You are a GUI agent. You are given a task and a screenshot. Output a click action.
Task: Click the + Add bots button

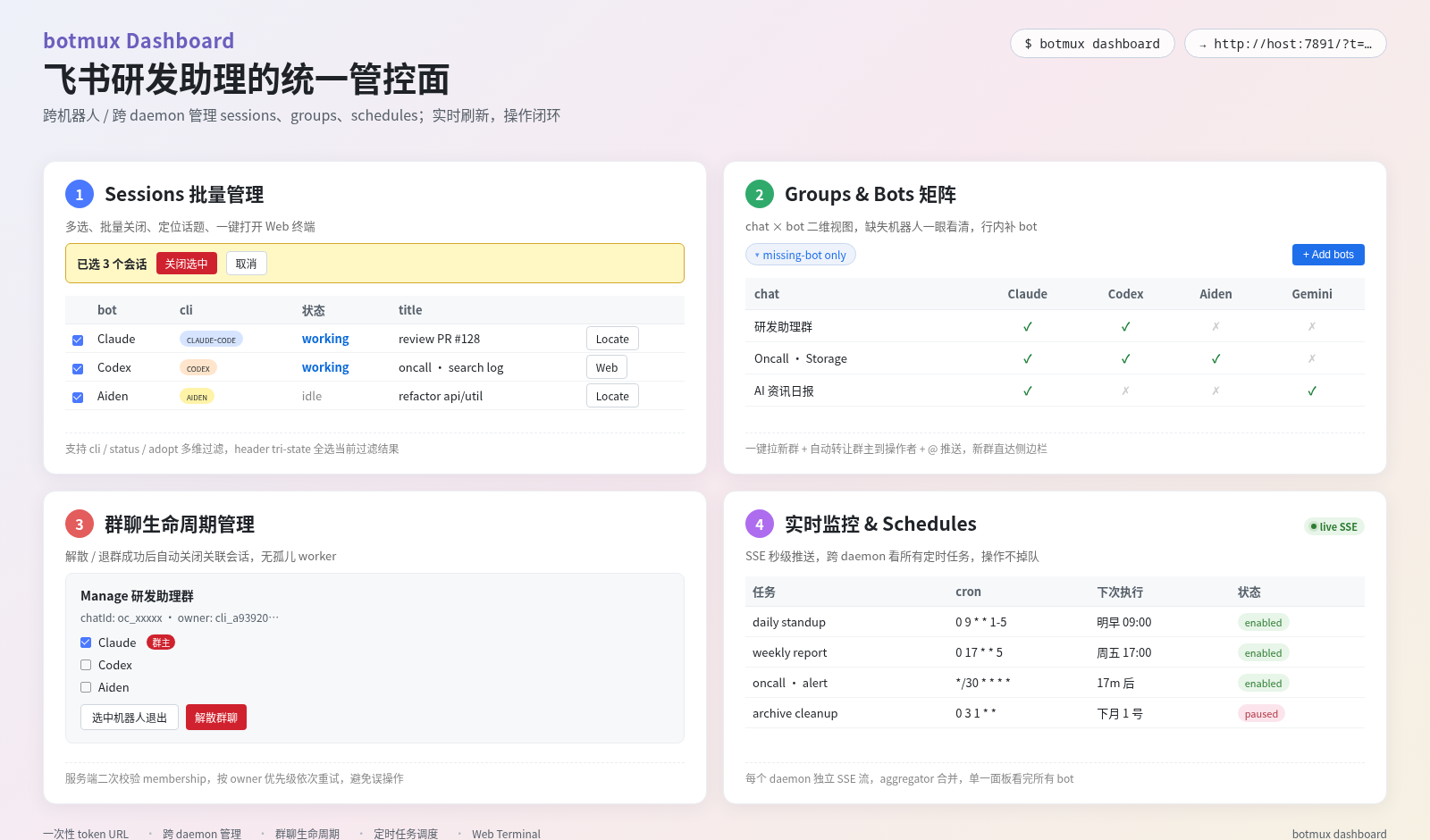click(x=1328, y=255)
